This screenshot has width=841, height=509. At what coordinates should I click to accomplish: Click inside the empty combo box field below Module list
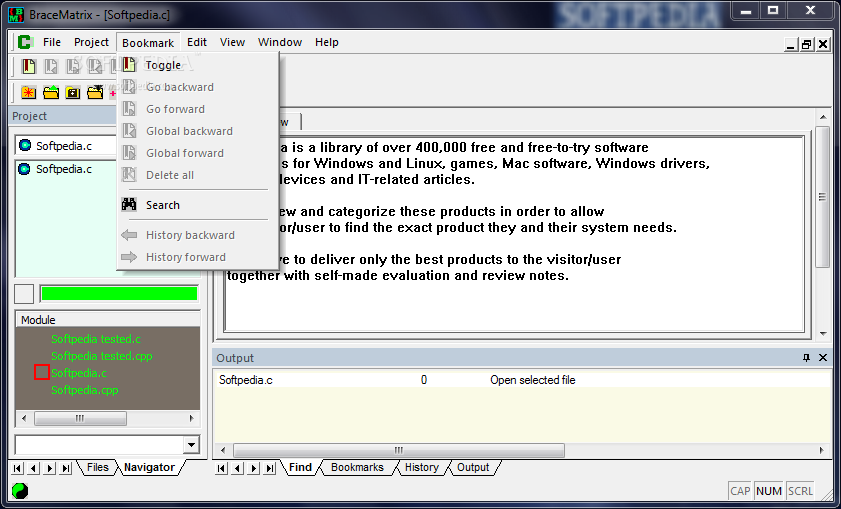pyautogui.click(x=100, y=444)
